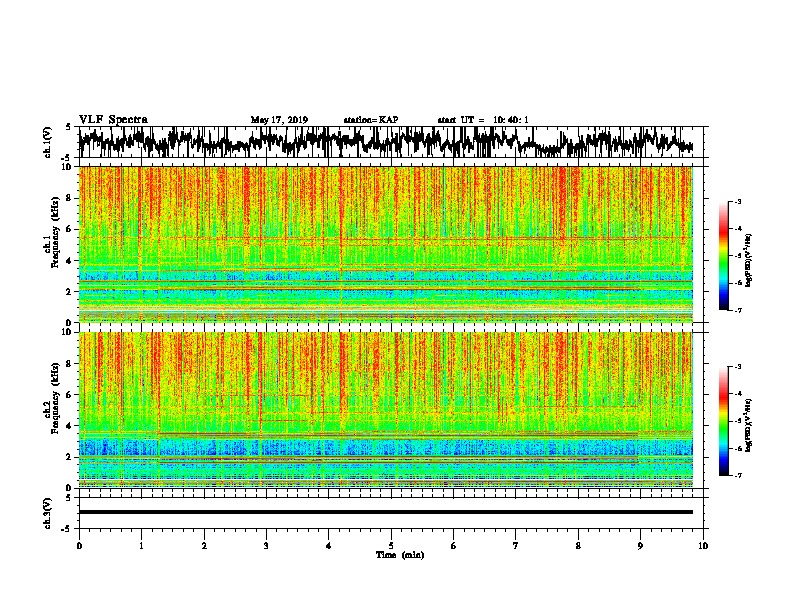Click the ch.1 color bar's log PSD label
792x612 pixels.
click(x=748, y=260)
